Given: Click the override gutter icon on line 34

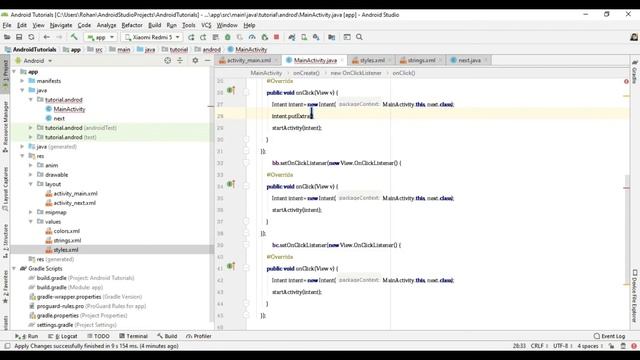Looking at the screenshot, I should point(231,184).
